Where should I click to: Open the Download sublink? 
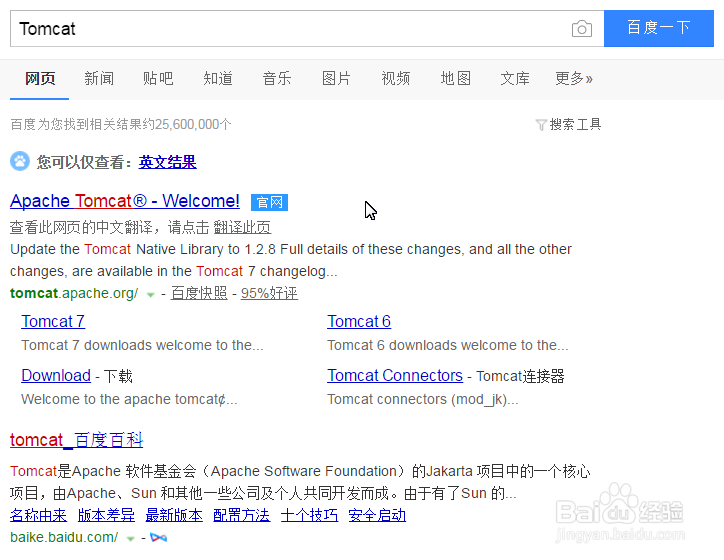(56, 376)
